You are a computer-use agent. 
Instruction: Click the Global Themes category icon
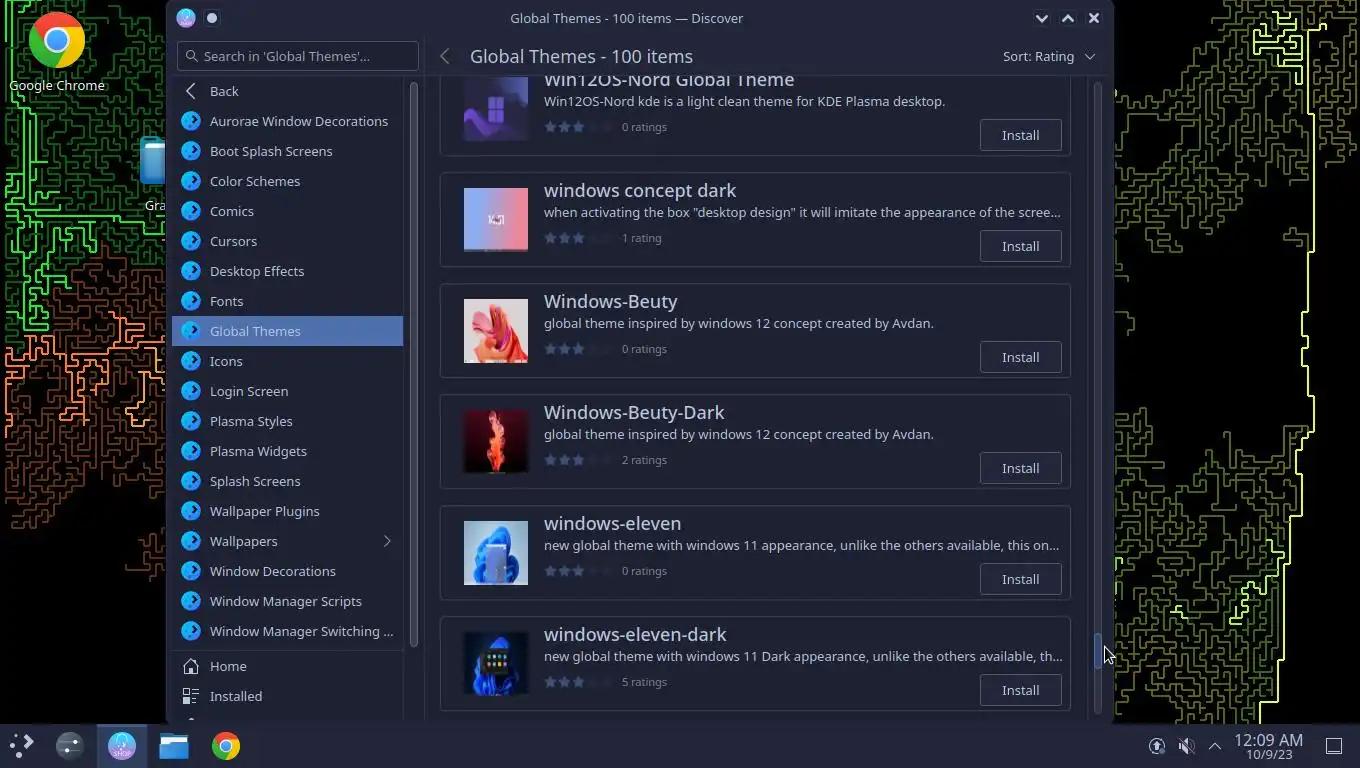tap(191, 331)
